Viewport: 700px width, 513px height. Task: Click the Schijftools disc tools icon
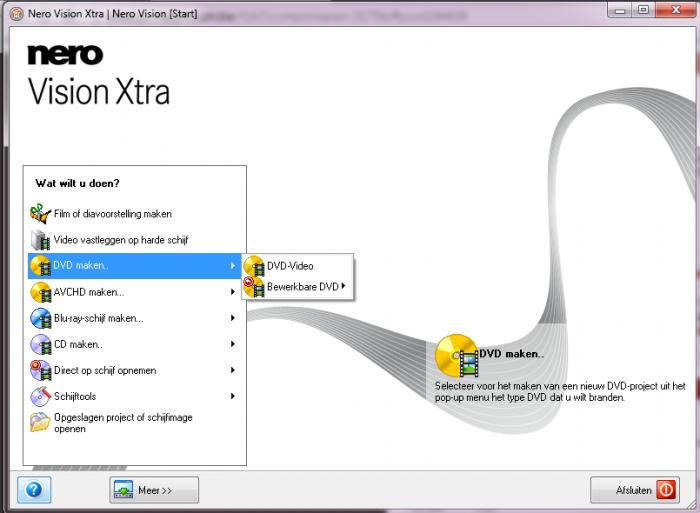pos(41,396)
